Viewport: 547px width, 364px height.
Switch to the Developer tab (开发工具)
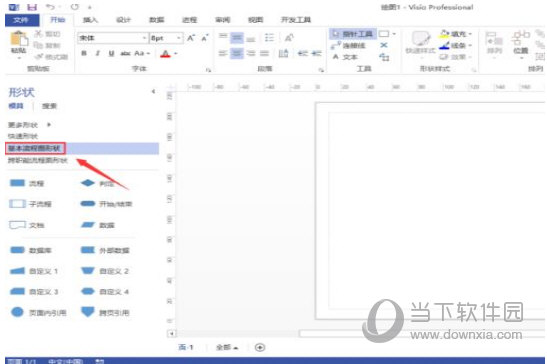point(296,20)
